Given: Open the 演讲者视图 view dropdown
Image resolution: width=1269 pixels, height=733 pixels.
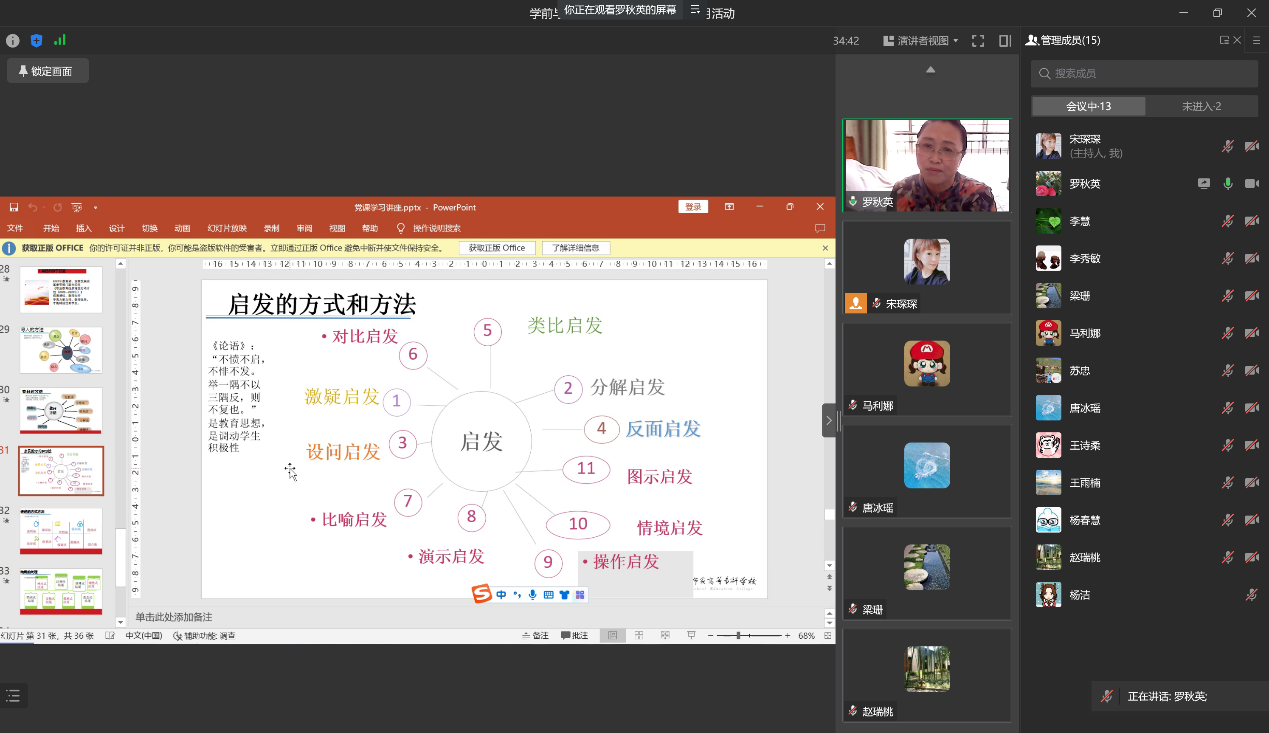Looking at the screenshot, I should pos(921,41).
